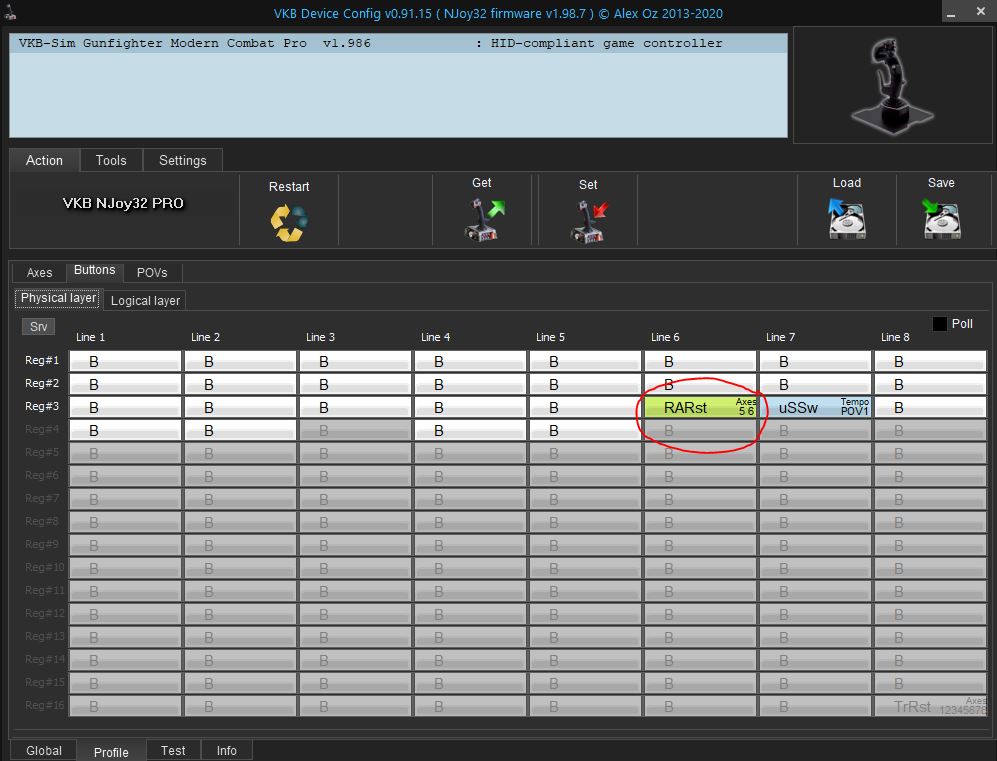Click Reg#1 Line 4 button cell

pos(471,361)
